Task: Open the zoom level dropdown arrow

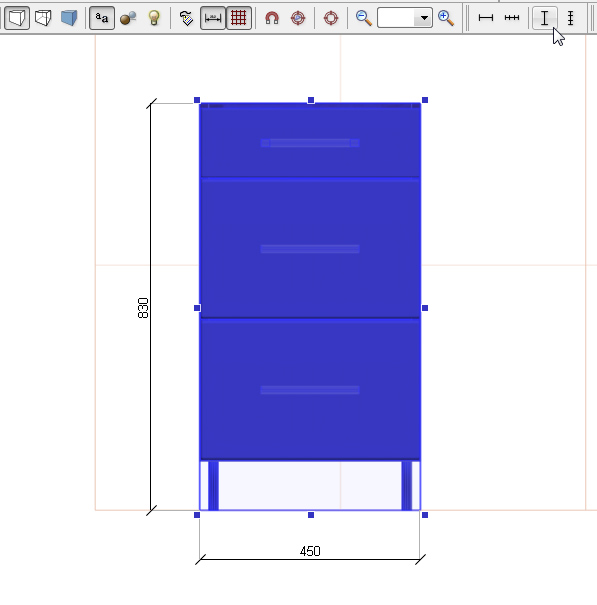Action: point(424,18)
